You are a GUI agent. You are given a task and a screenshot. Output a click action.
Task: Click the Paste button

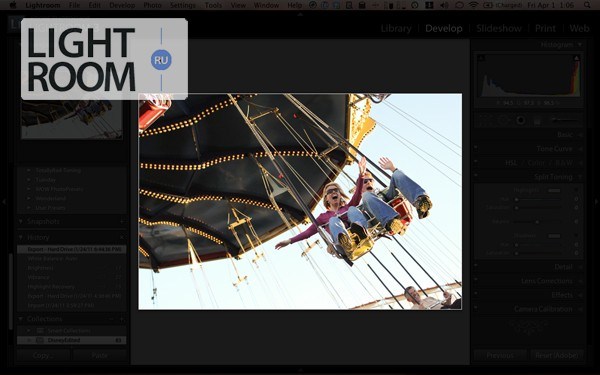(99, 355)
